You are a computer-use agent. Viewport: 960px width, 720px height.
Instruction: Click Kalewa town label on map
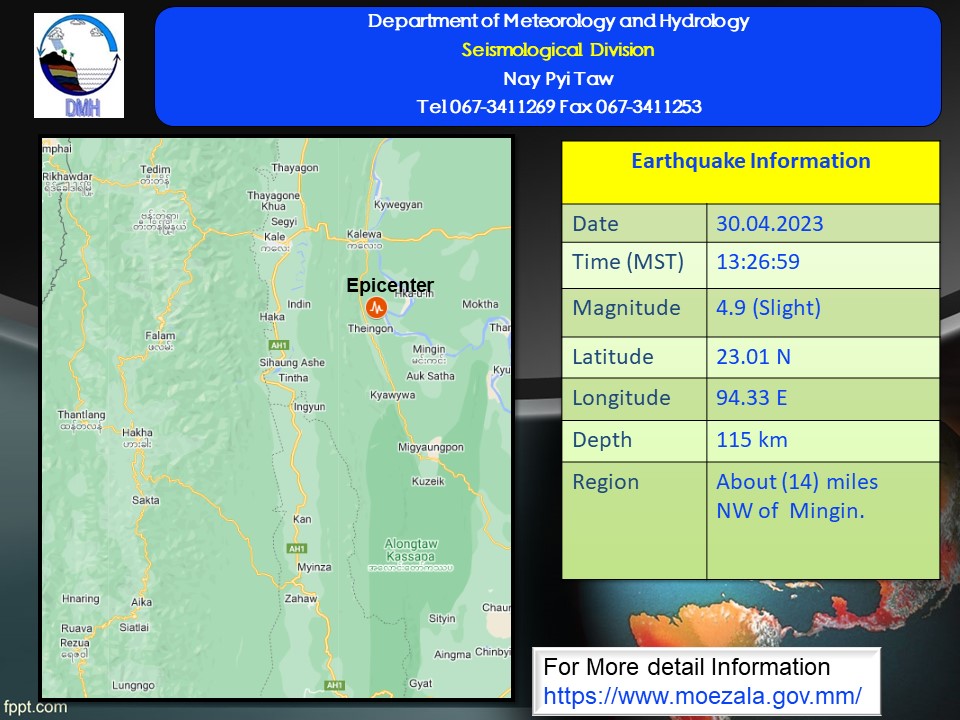point(364,234)
